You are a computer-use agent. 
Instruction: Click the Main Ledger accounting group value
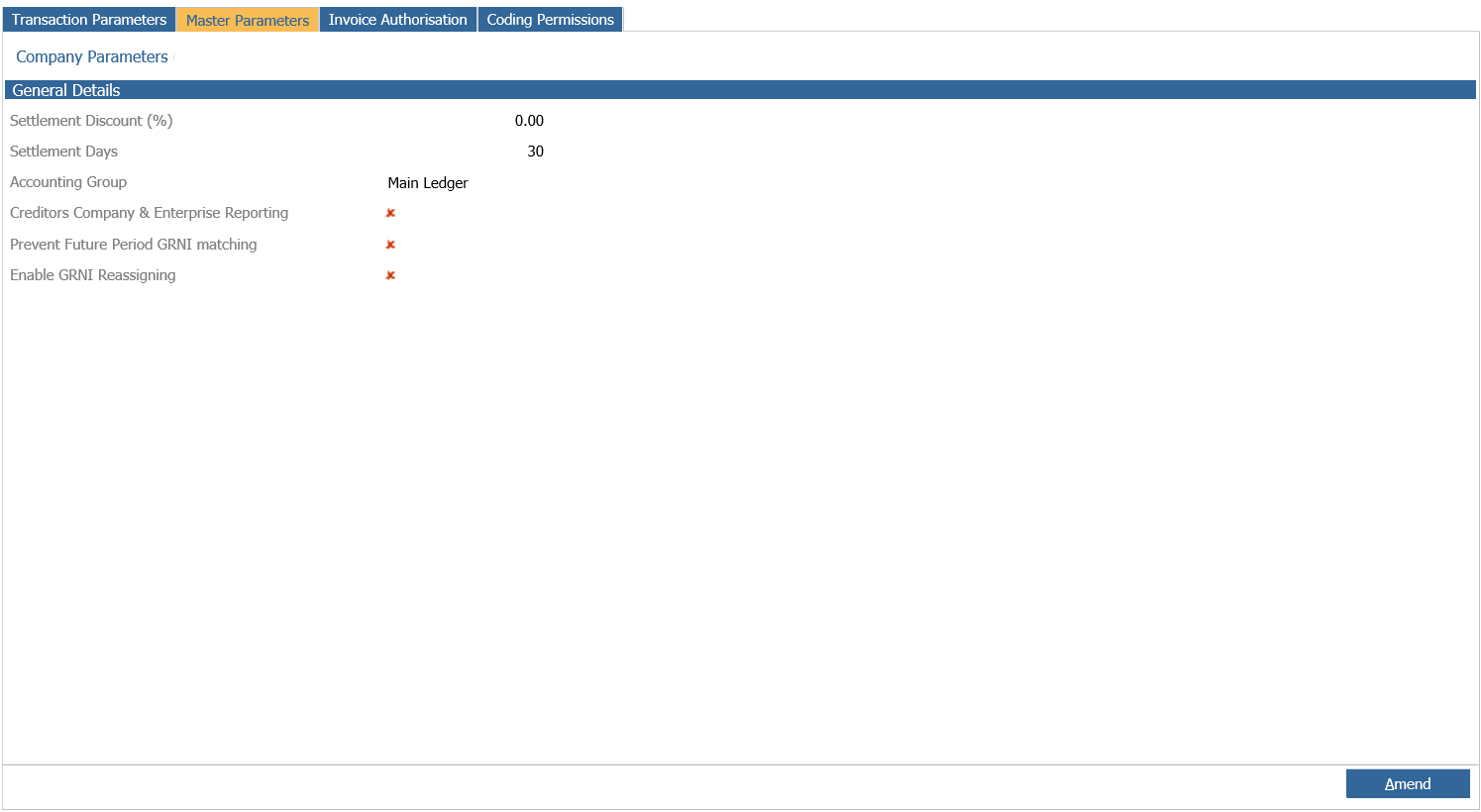(428, 183)
